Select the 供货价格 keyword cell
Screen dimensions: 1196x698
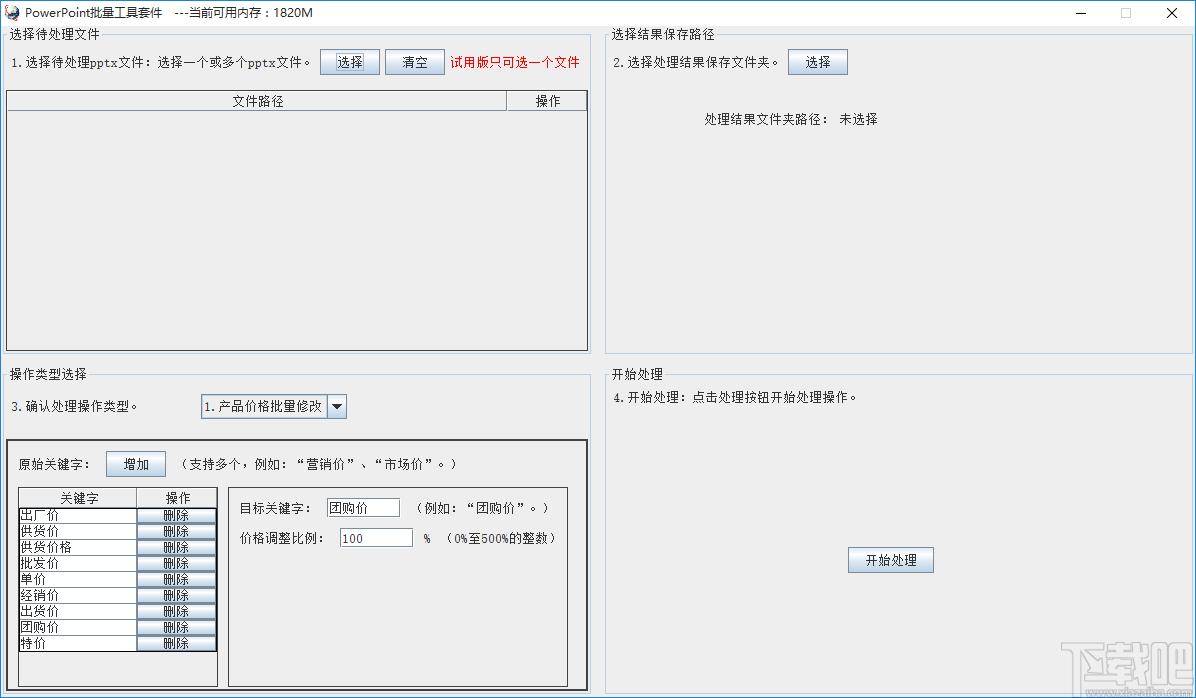tap(78, 548)
